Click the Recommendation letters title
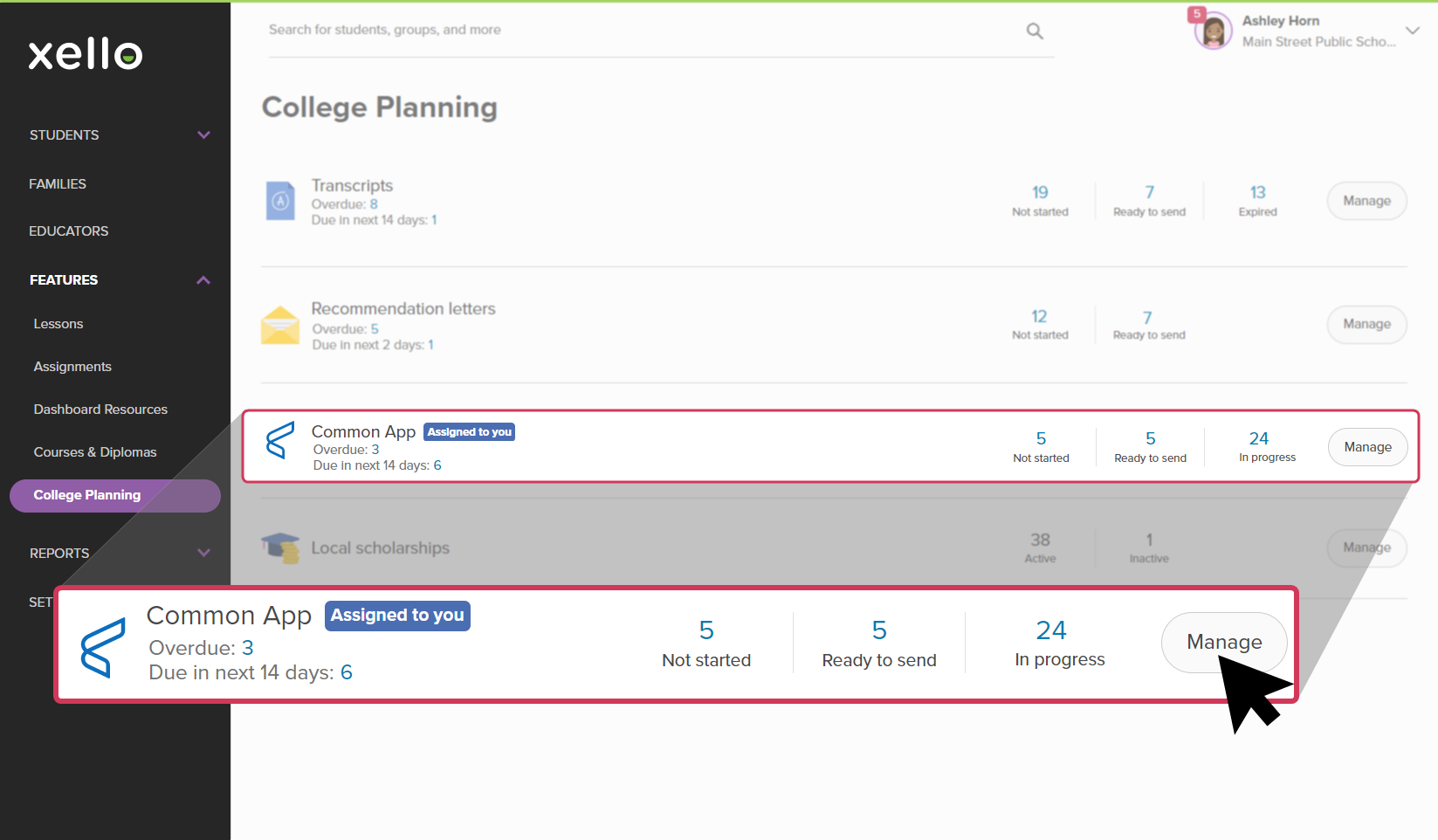 click(x=403, y=309)
